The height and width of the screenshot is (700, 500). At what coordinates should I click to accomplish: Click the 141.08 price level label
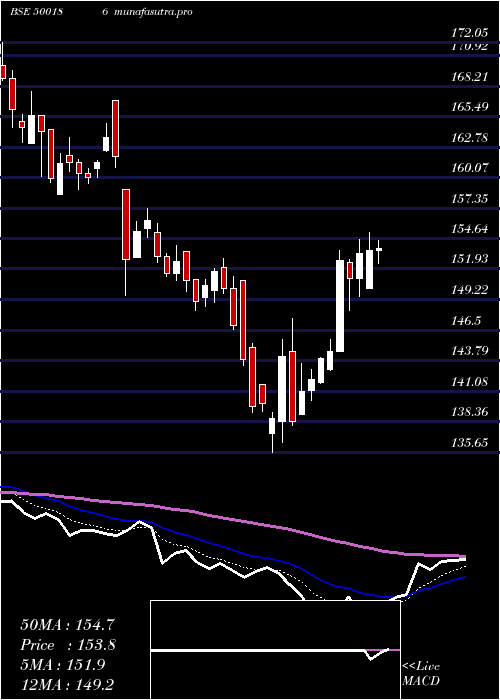[468, 382]
